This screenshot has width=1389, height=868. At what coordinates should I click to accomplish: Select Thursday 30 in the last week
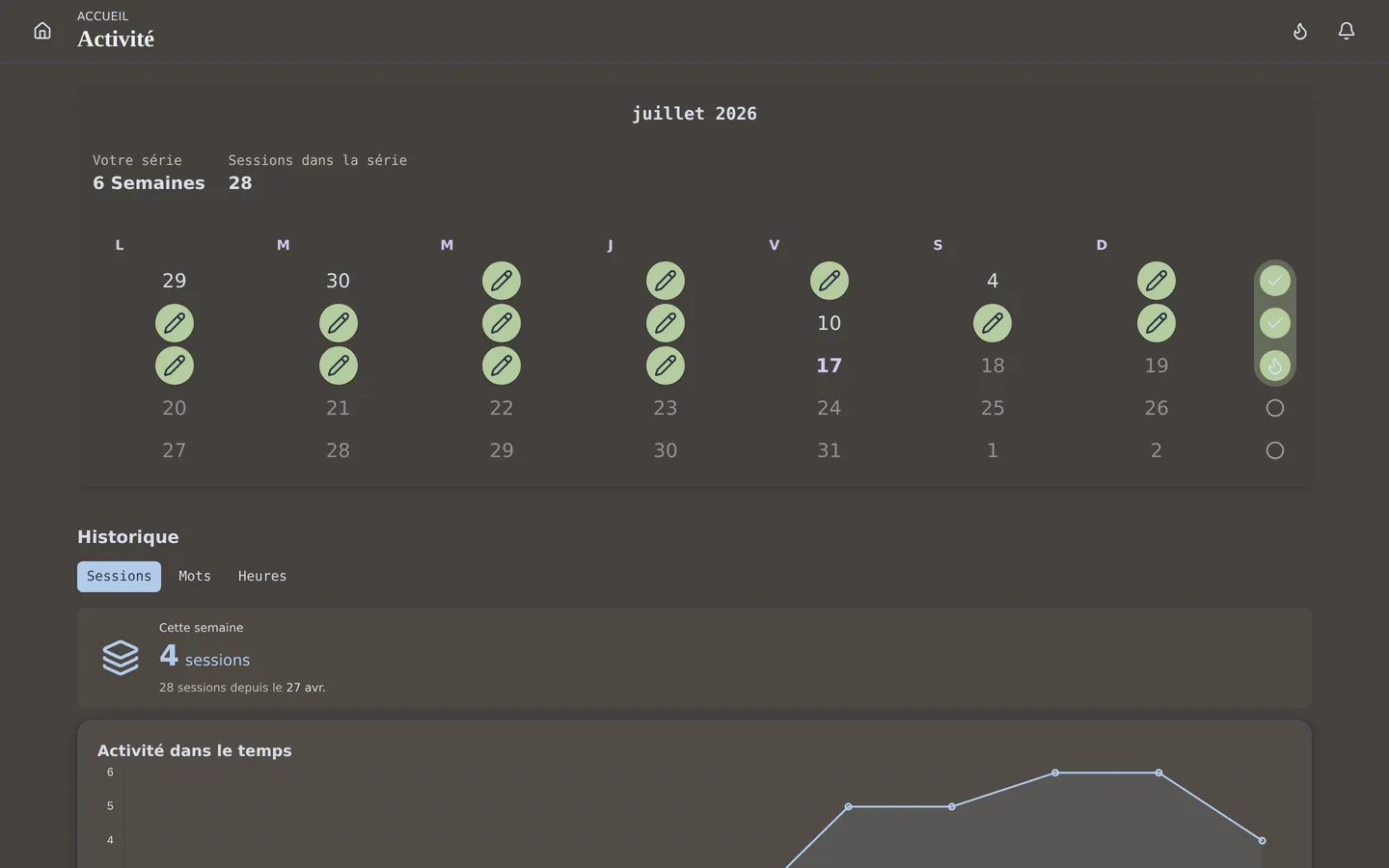click(666, 450)
